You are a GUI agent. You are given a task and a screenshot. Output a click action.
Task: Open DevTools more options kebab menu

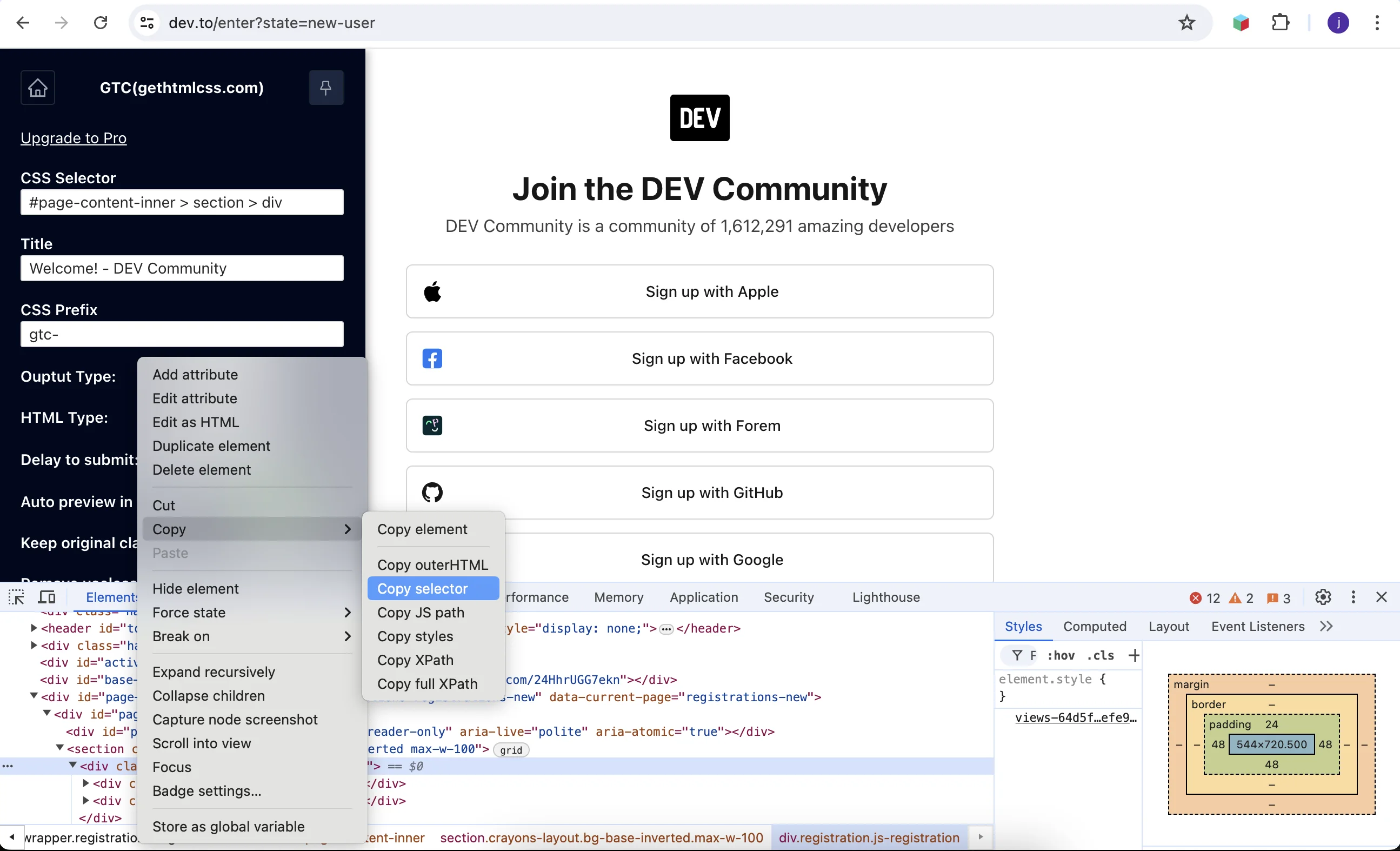(1353, 597)
